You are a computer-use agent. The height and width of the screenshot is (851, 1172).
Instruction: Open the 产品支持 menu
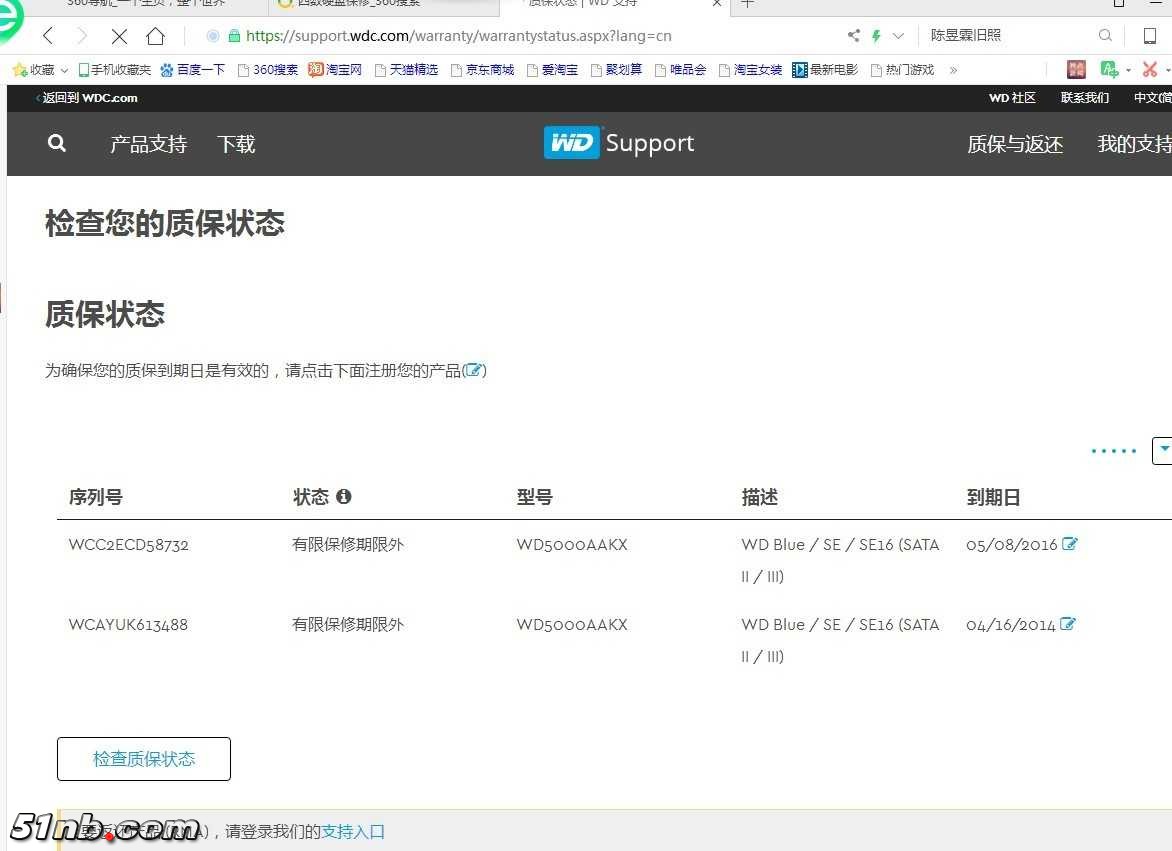coord(148,144)
